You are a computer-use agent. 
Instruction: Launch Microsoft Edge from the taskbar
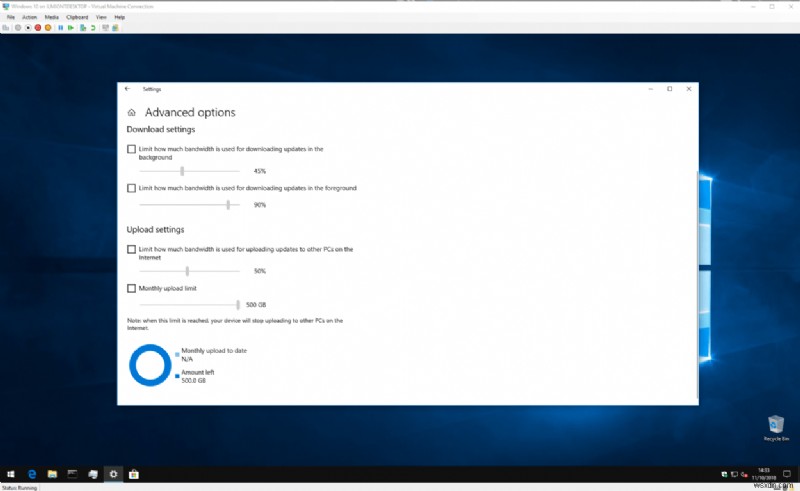pyautogui.click(x=32, y=474)
